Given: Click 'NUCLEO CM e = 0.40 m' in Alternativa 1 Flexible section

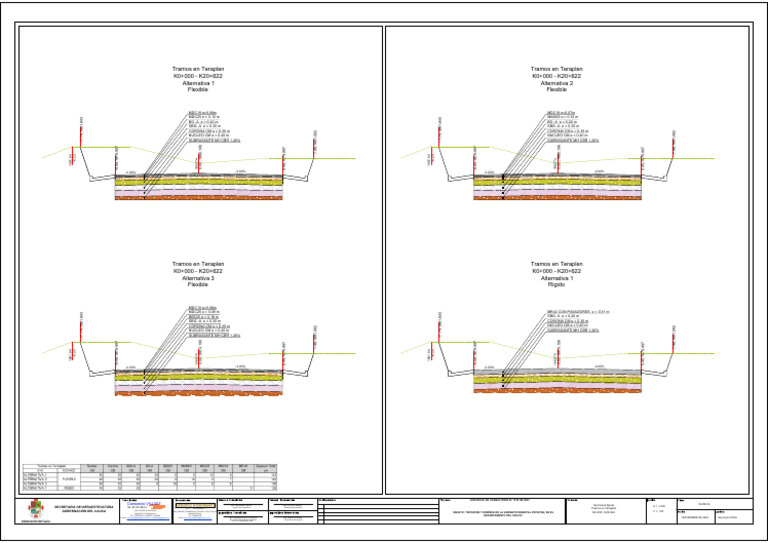Looking at the screenshot, I should (209, 135).
